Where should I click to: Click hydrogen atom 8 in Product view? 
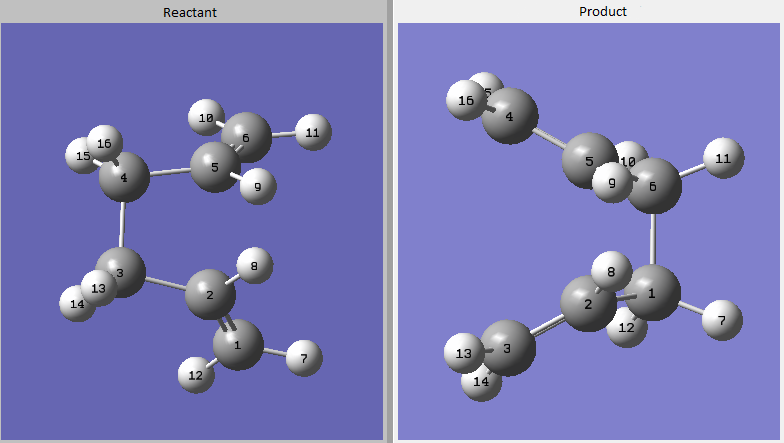(x=612, y=272)
